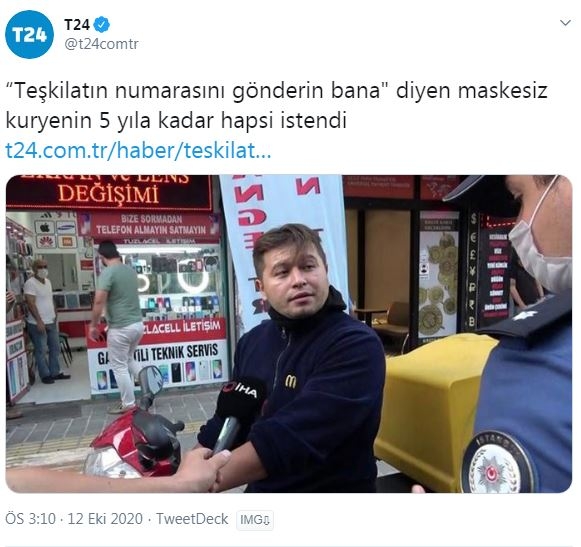Open the T24 display name
581x547 pixels.
pos(77,25)
